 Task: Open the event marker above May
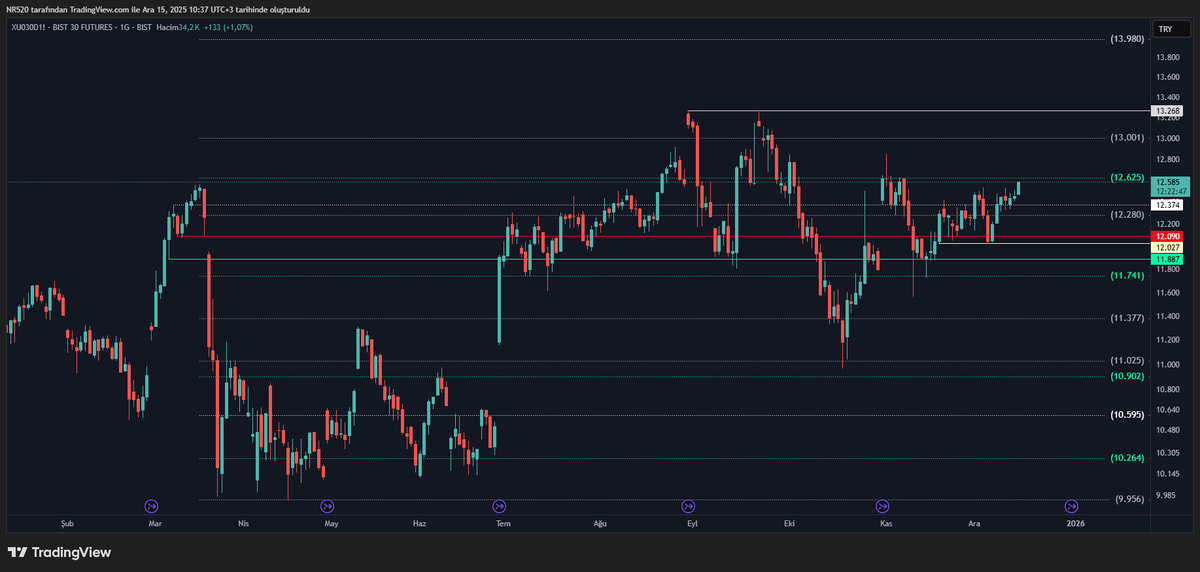click(326, 506)
